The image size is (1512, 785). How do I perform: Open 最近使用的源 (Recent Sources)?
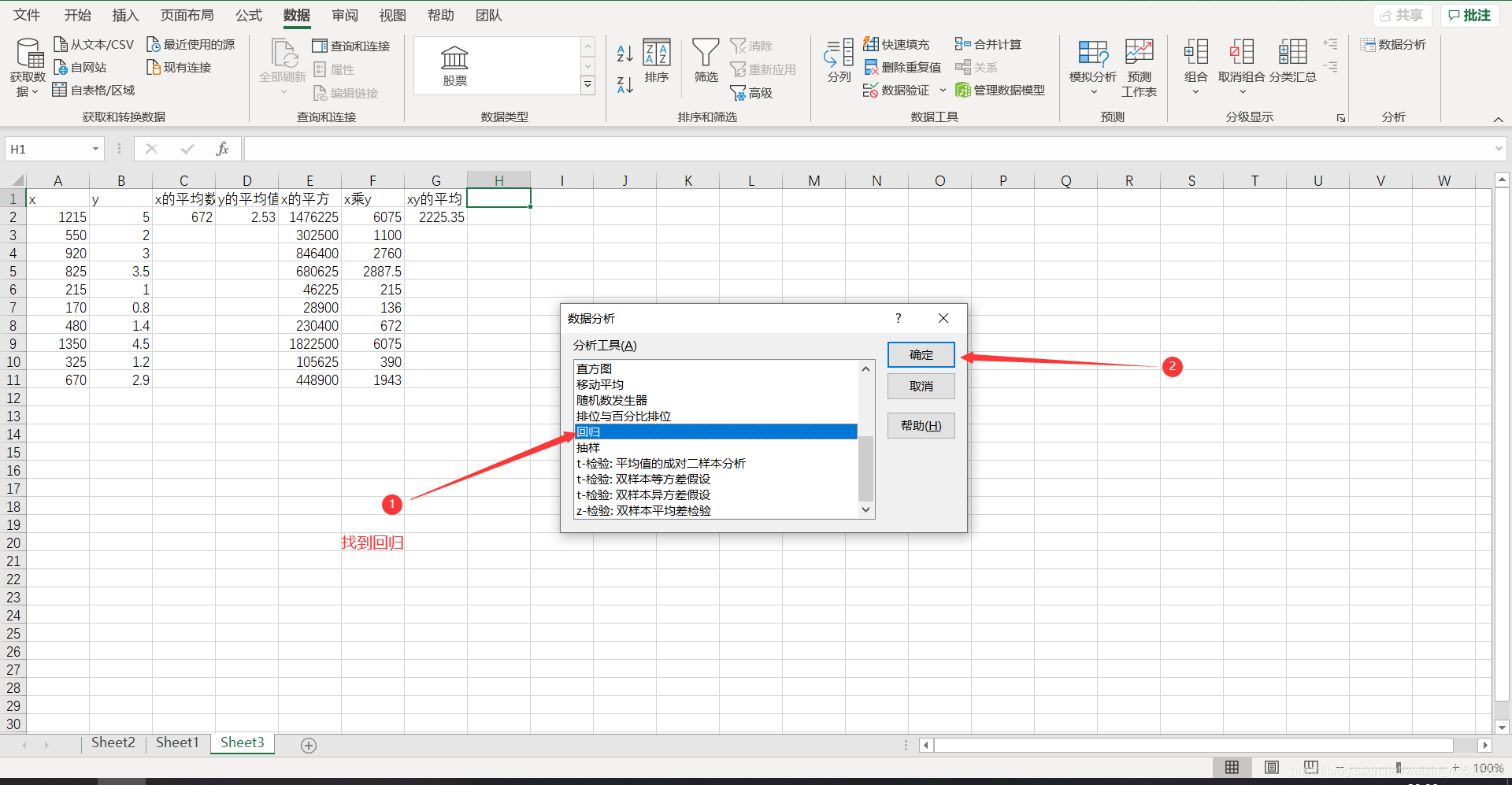tap(191, 44)
